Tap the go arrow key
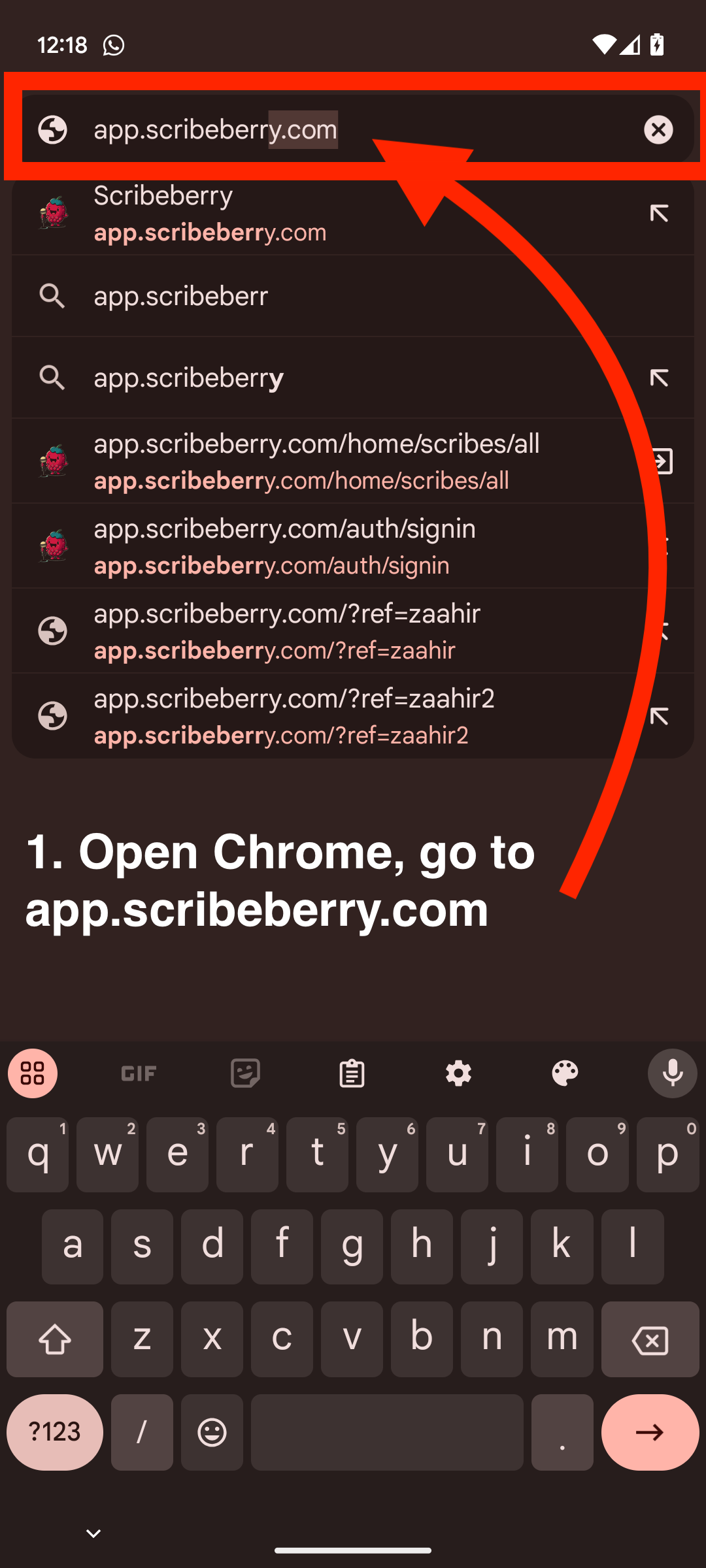 [650, 1432]
